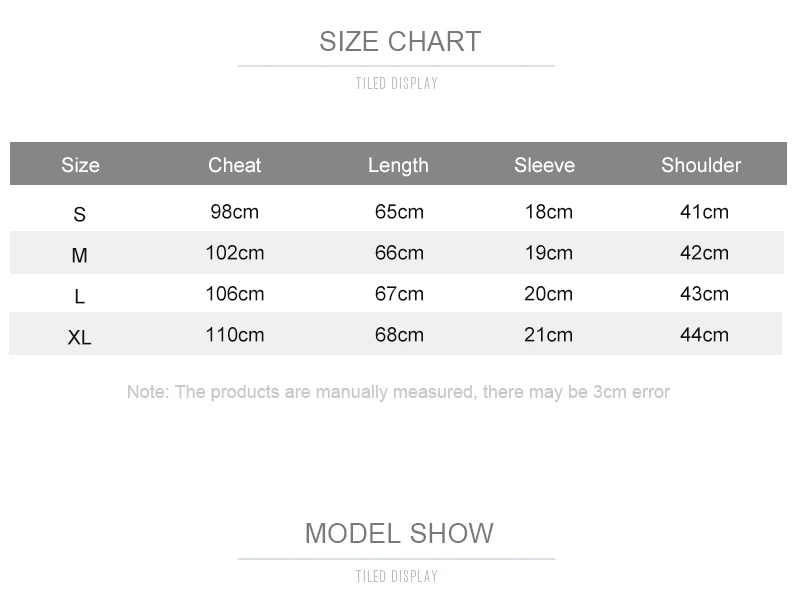Click the 98cm chest value
Screen dimensions: 800x604
point(235,212)
